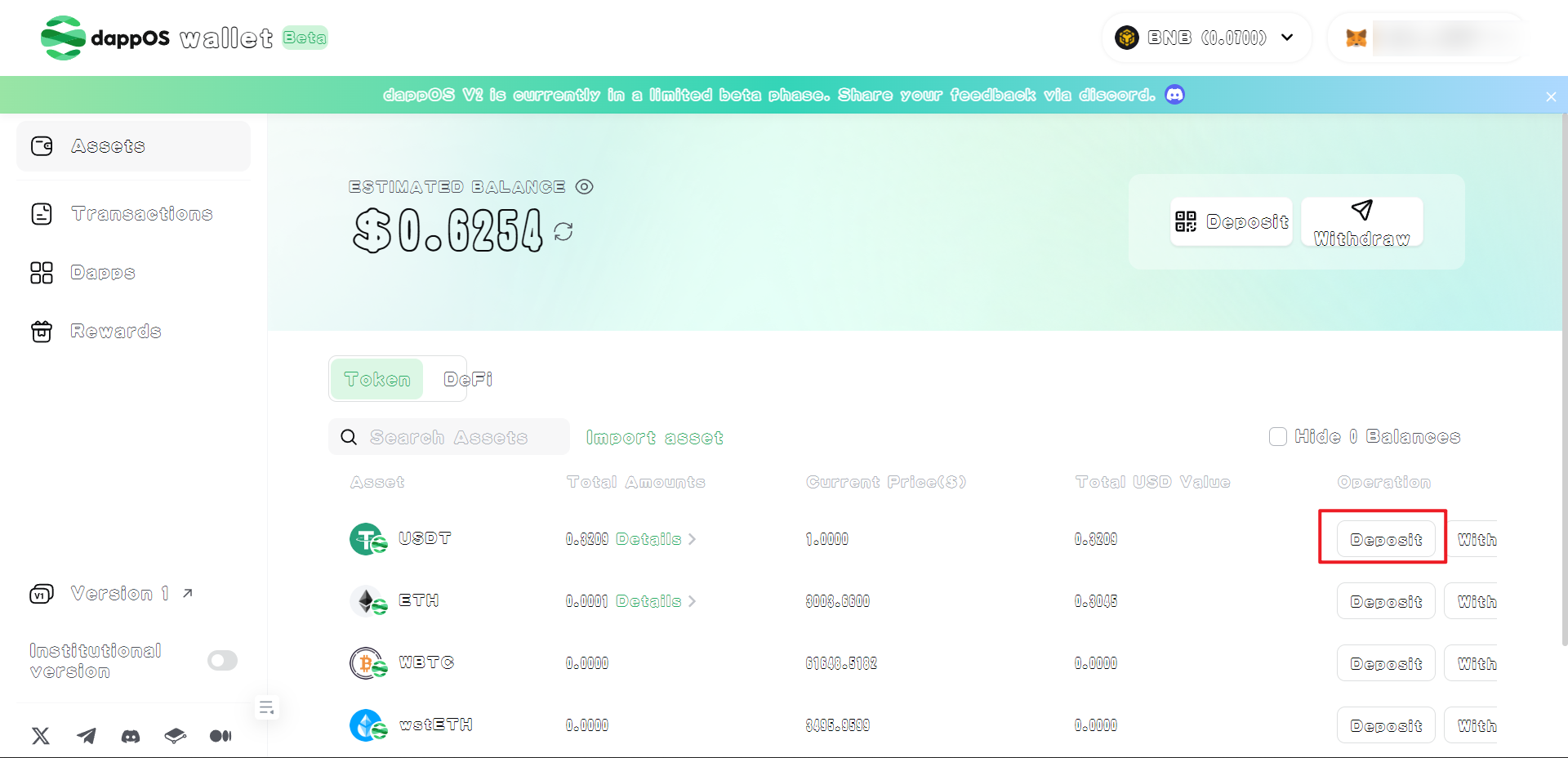Click the Beta badge next to wallet
Viewport: 1568px width, 758px height.
tap(305, 38)
